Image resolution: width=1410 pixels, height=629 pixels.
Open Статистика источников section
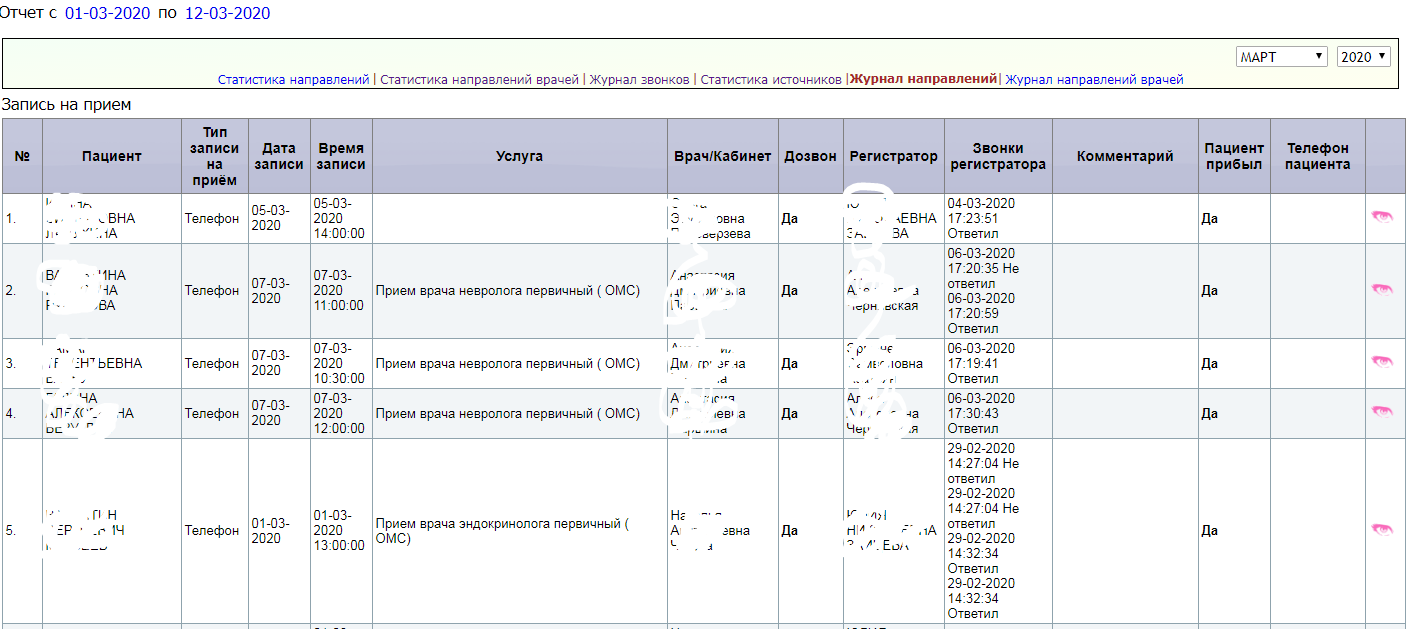tap(770, 80)
